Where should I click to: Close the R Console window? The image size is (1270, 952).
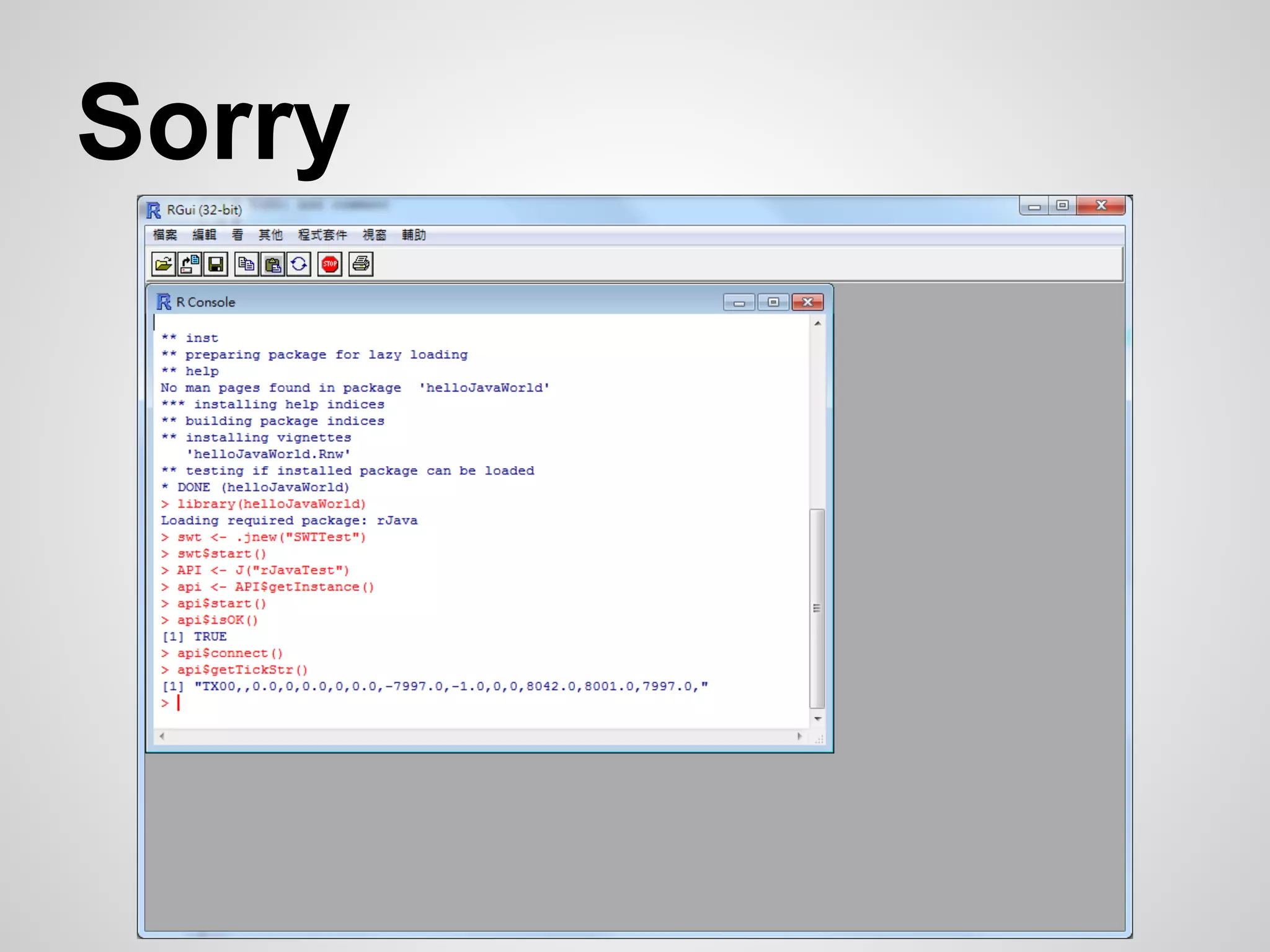807,302
